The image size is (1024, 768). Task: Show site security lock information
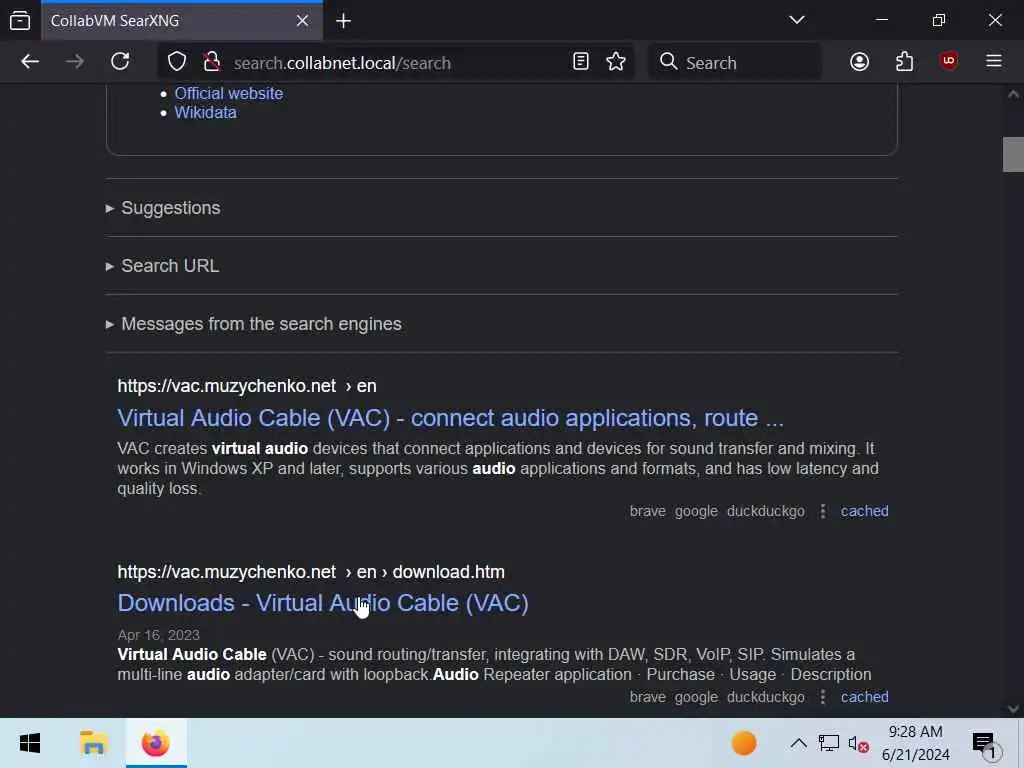pos(211,62)
